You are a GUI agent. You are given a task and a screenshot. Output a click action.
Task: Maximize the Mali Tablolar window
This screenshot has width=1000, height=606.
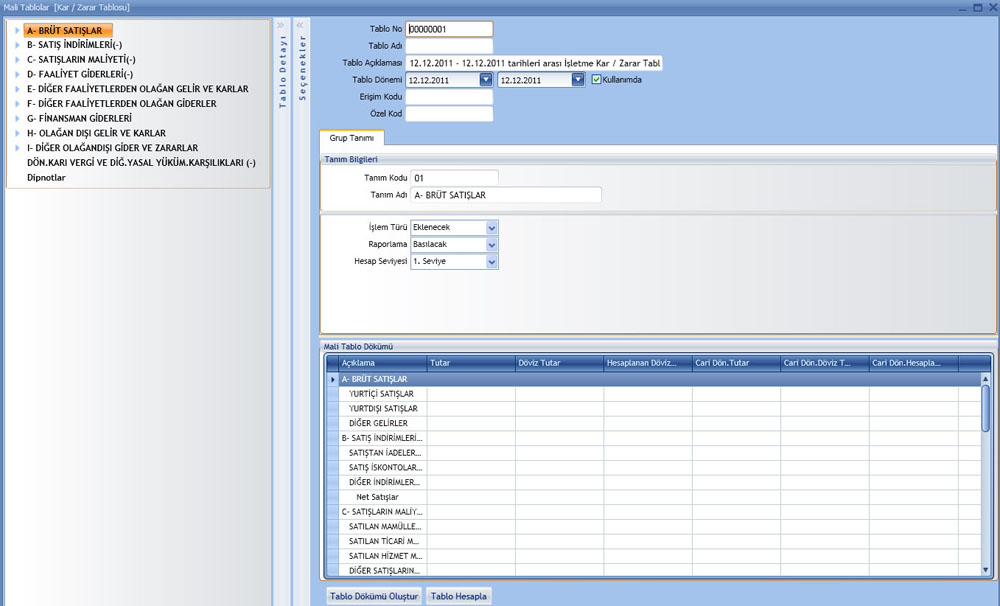pos(978,8)
